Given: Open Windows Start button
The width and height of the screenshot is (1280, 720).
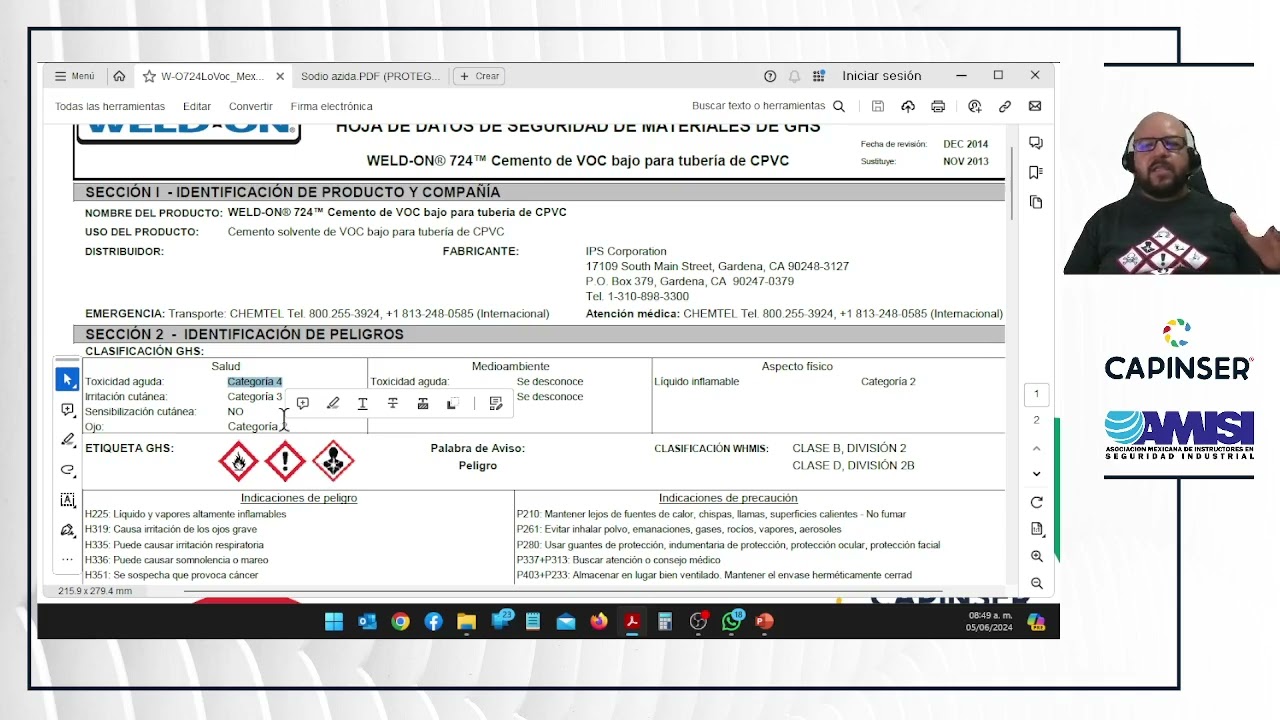Looking at the screenshot, I should coord(334,622).
